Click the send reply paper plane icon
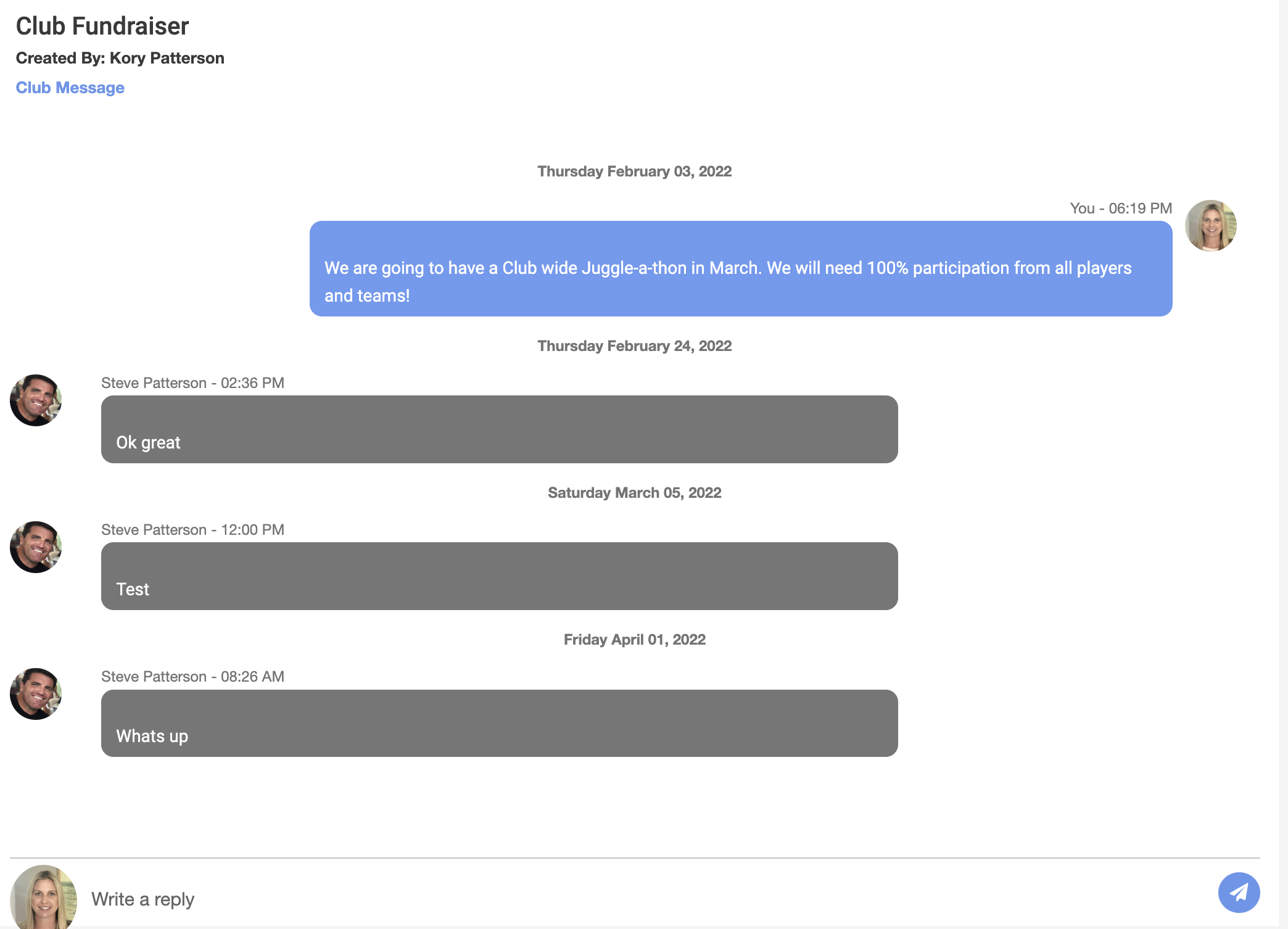Screen dimensions: 1288x929 click(x=1239, y=893)
